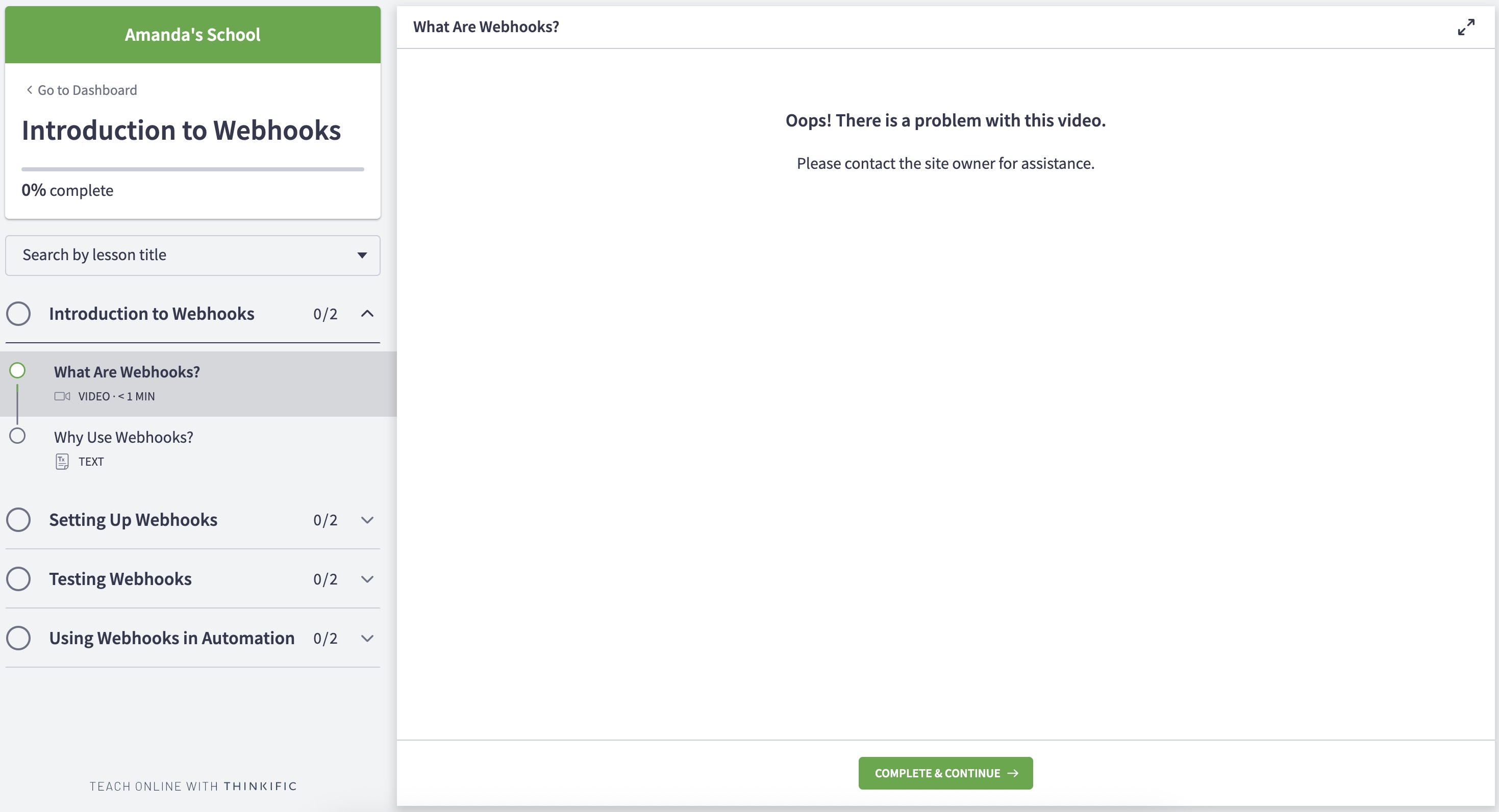Click the arrow icon on Complete & Continue
Viewport: 1499px width, 812px height.
(x=1013, y=773)
